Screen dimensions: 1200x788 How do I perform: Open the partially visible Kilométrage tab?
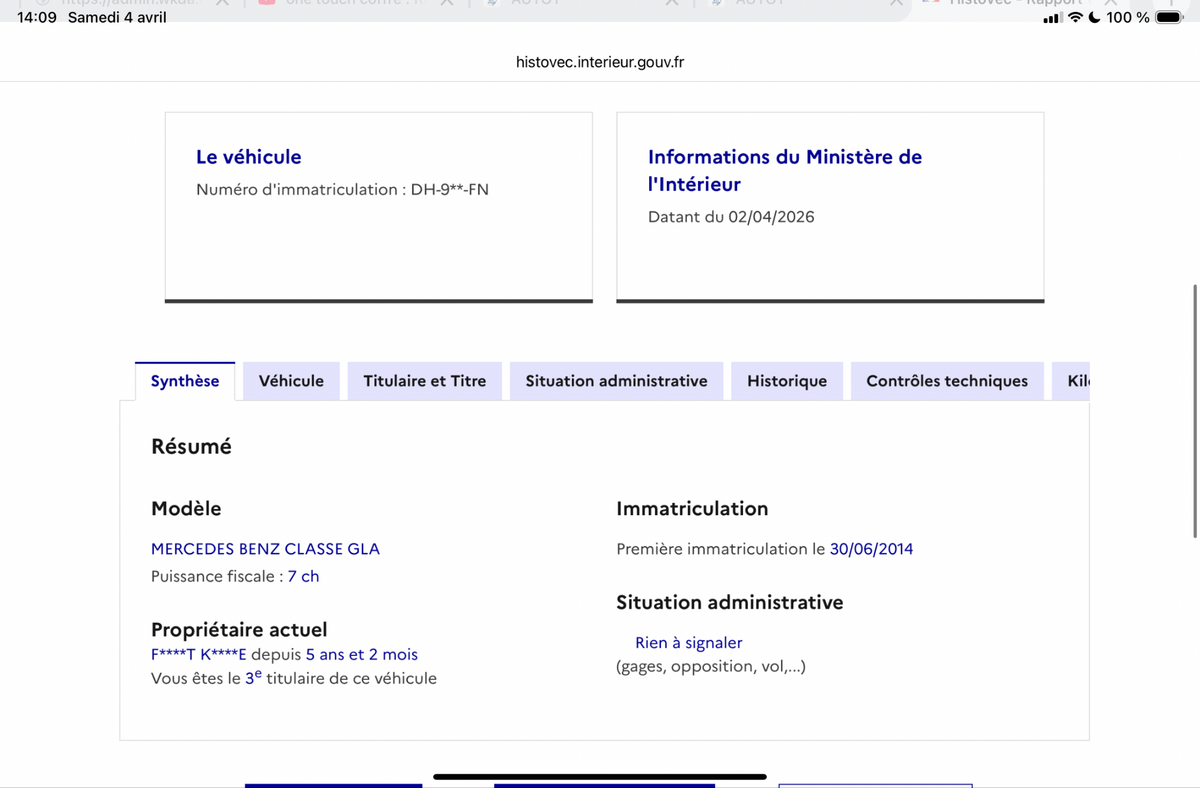tap(1071, 381)
